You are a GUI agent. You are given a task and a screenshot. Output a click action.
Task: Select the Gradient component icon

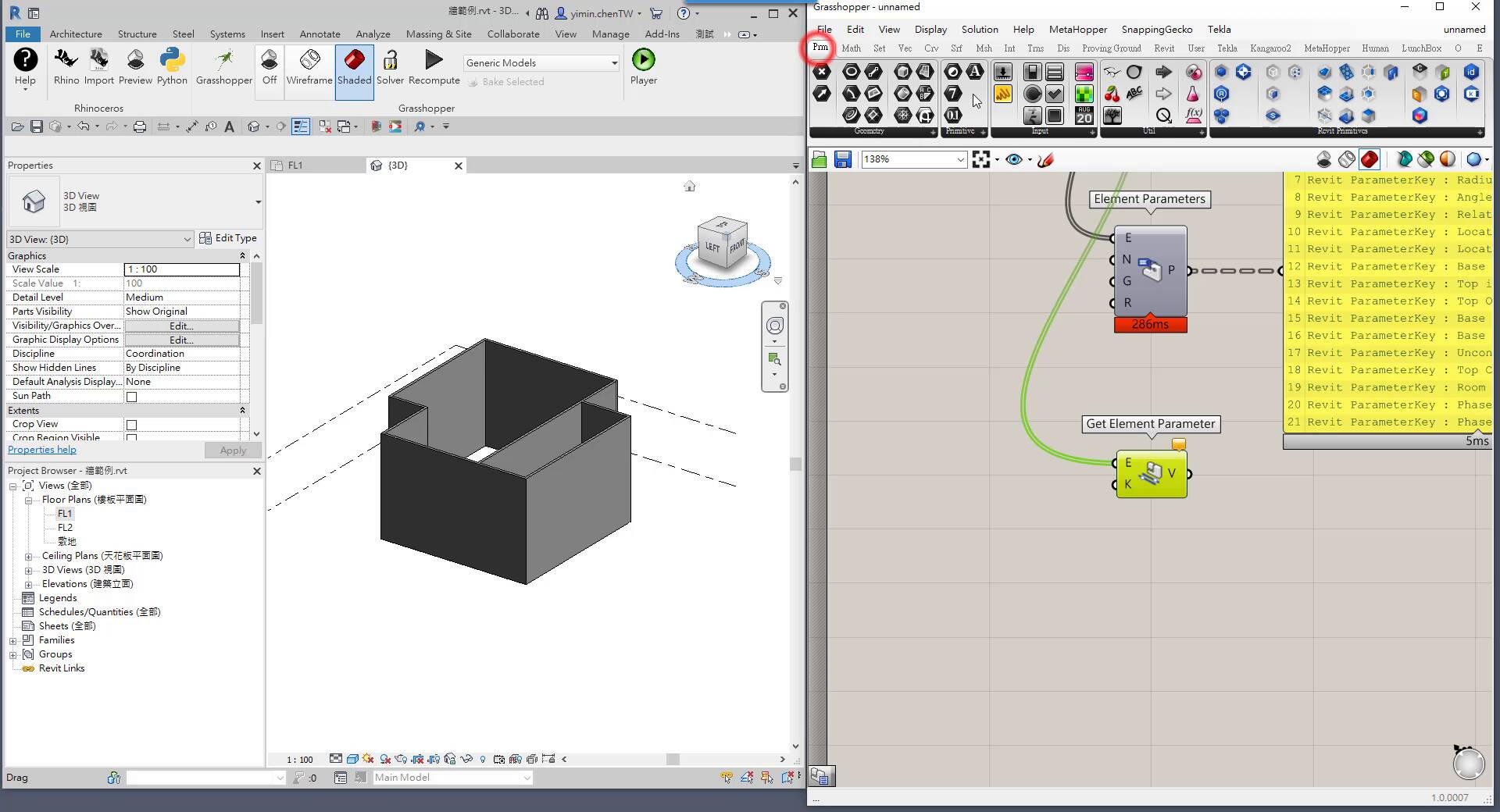1084,72
